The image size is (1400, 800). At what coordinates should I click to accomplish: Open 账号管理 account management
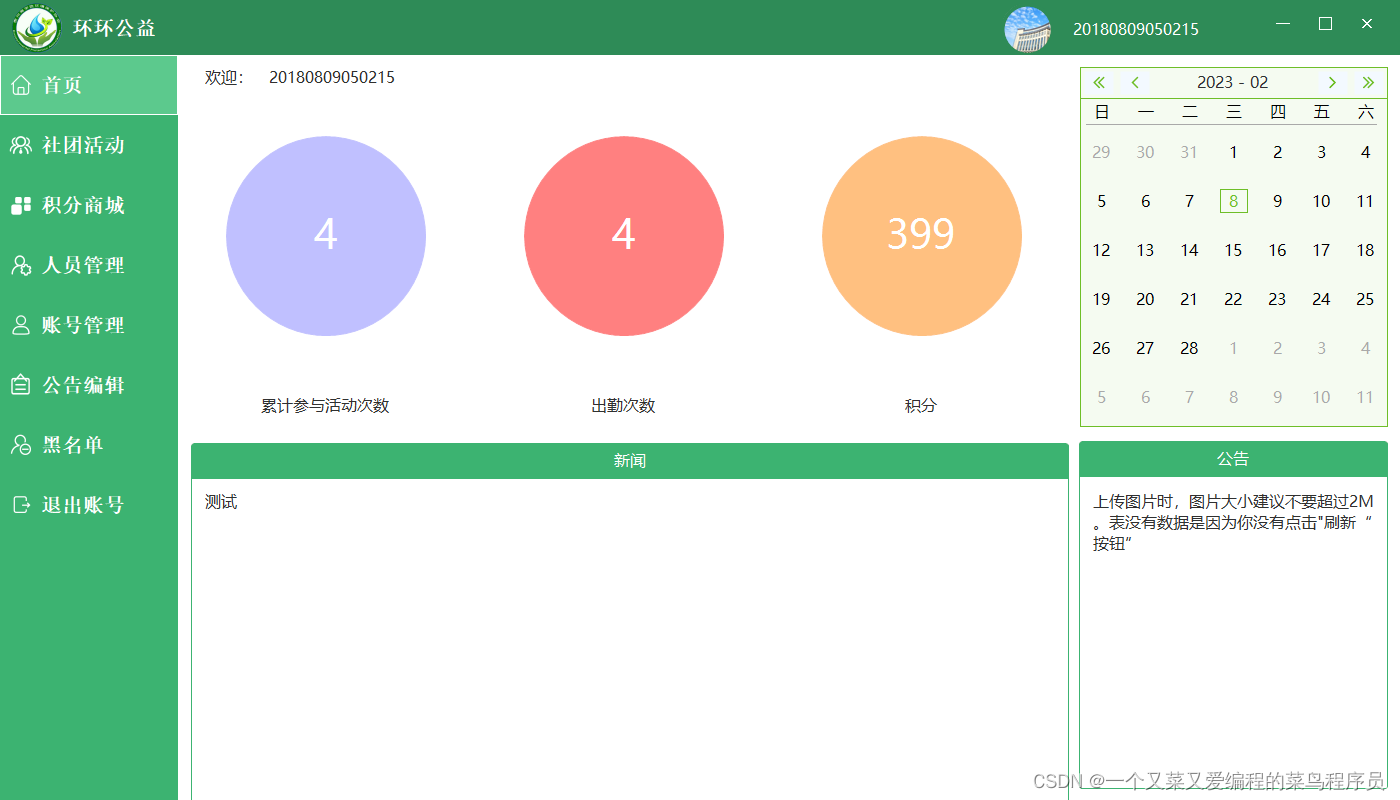[83, 325]
